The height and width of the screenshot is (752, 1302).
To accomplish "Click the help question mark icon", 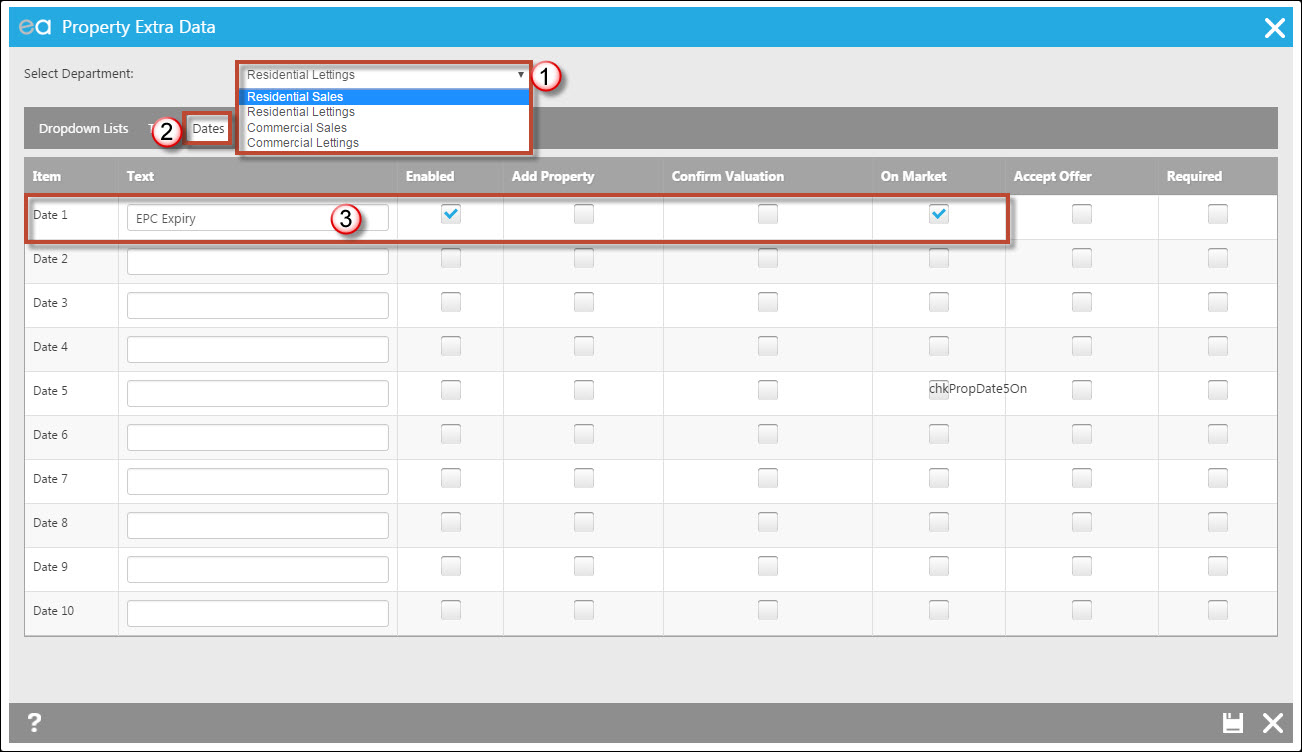I will click(34, 723).
